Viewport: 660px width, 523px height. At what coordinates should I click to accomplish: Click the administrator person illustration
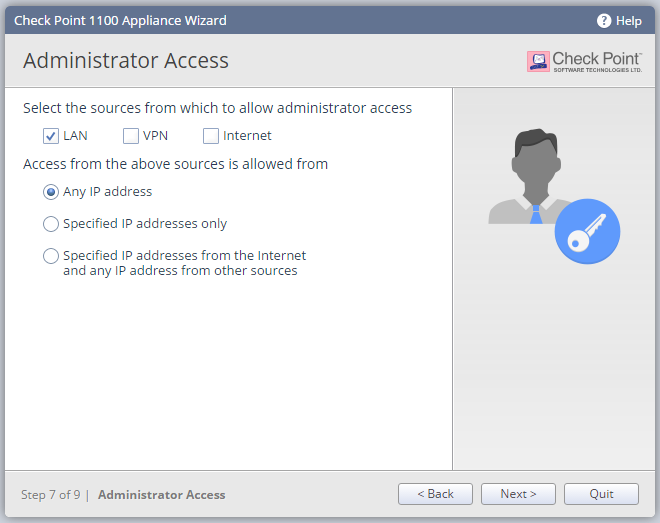(531, 176)
